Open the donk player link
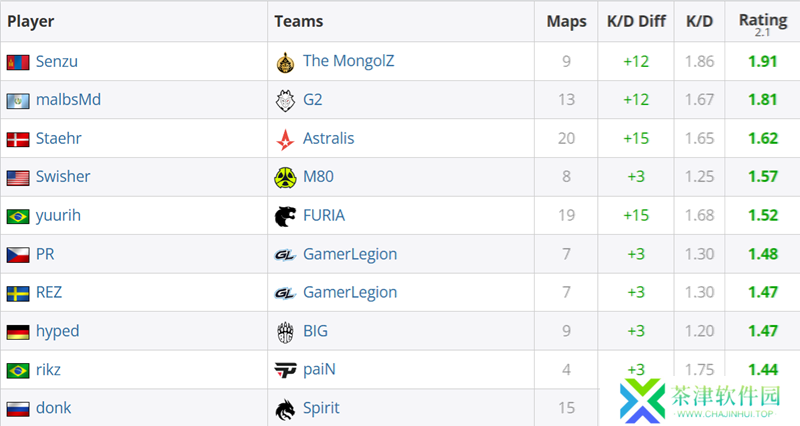The width and height of the screenshot is (800, 426). pyautogui.click(x=54, y=408)
